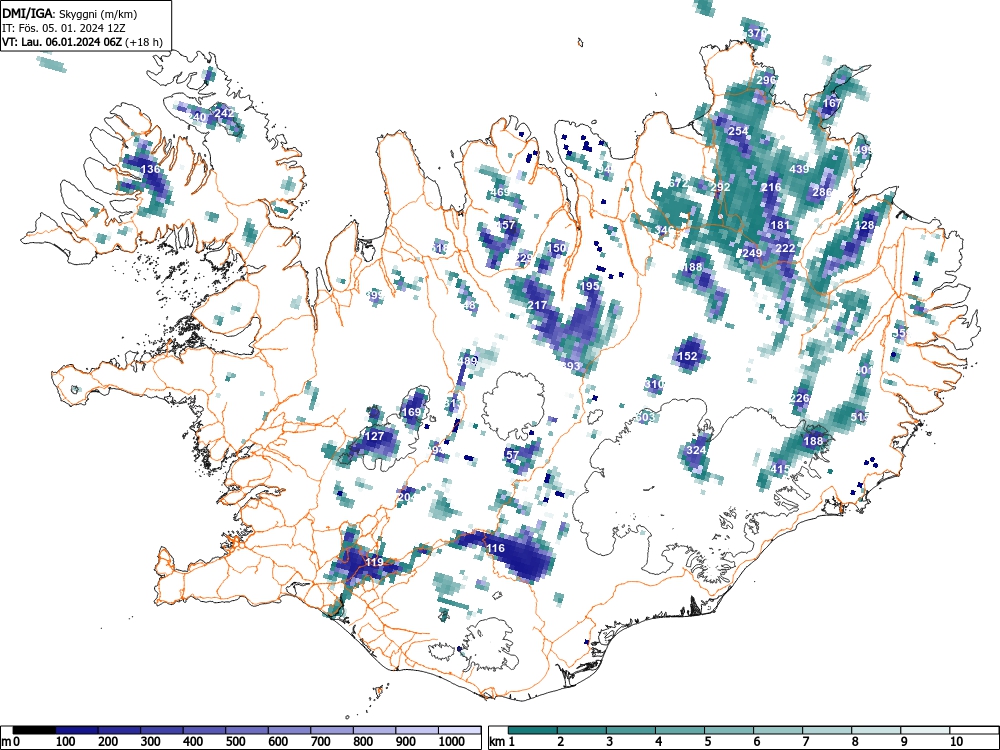Click the 222 map value
The height and width of the screenshot is (750, 1000).
click(785, 248)
